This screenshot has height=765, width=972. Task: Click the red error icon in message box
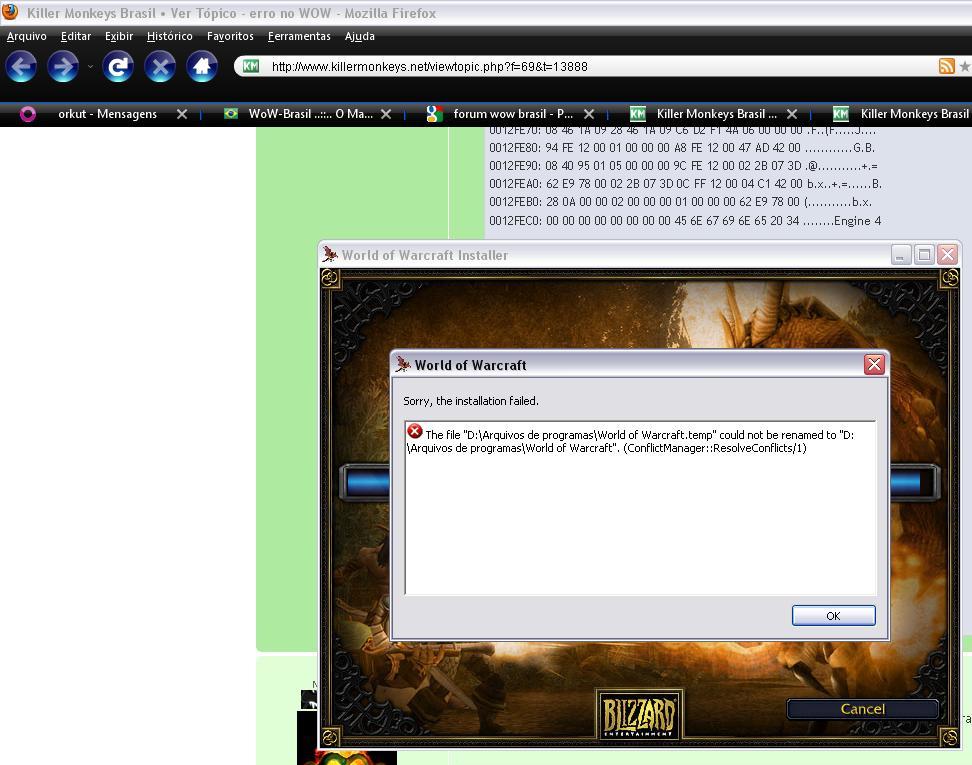pos(415,432)
